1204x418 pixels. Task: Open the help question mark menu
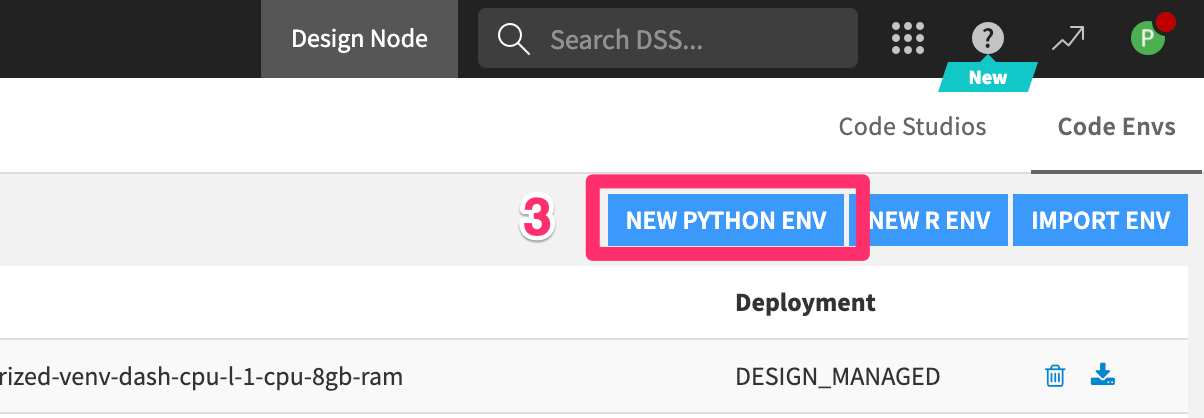coord(987,39)
